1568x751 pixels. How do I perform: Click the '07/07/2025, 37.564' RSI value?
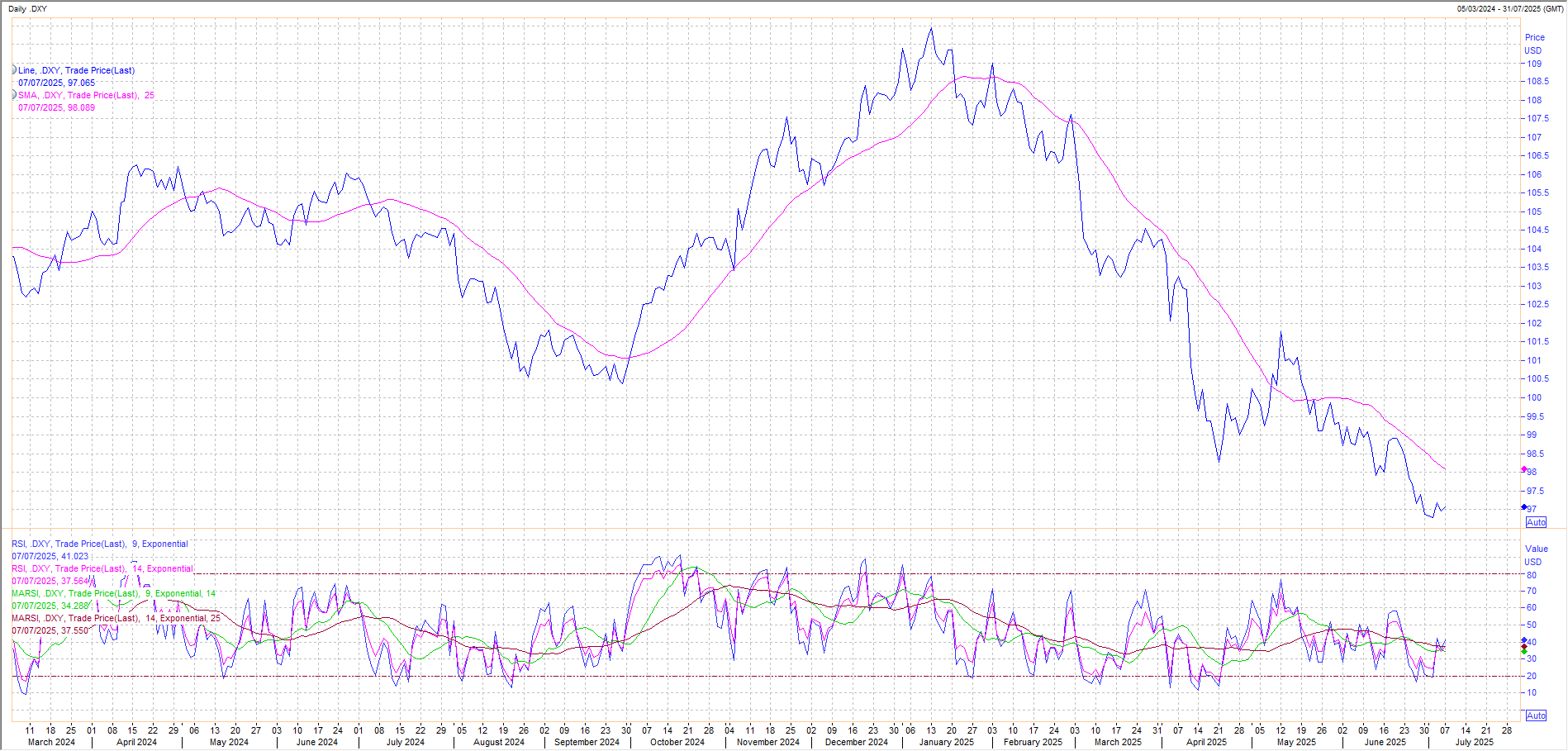coord(50,581)
